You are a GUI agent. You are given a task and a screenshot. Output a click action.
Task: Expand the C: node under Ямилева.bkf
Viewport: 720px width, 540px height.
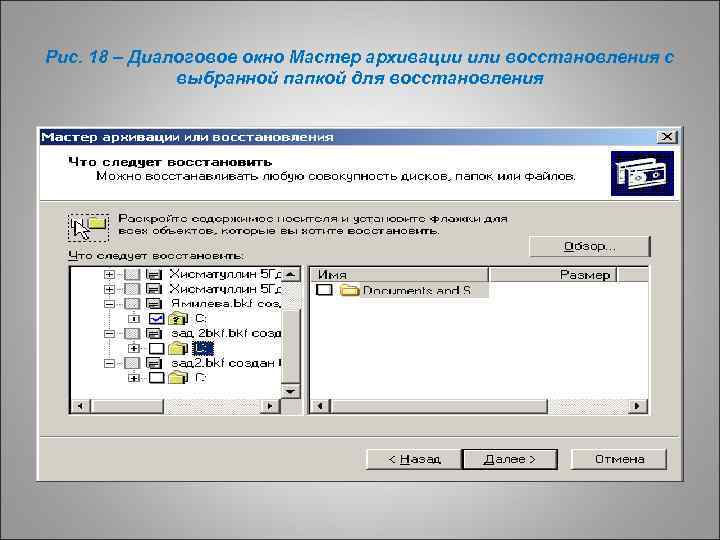click(134, 318)
